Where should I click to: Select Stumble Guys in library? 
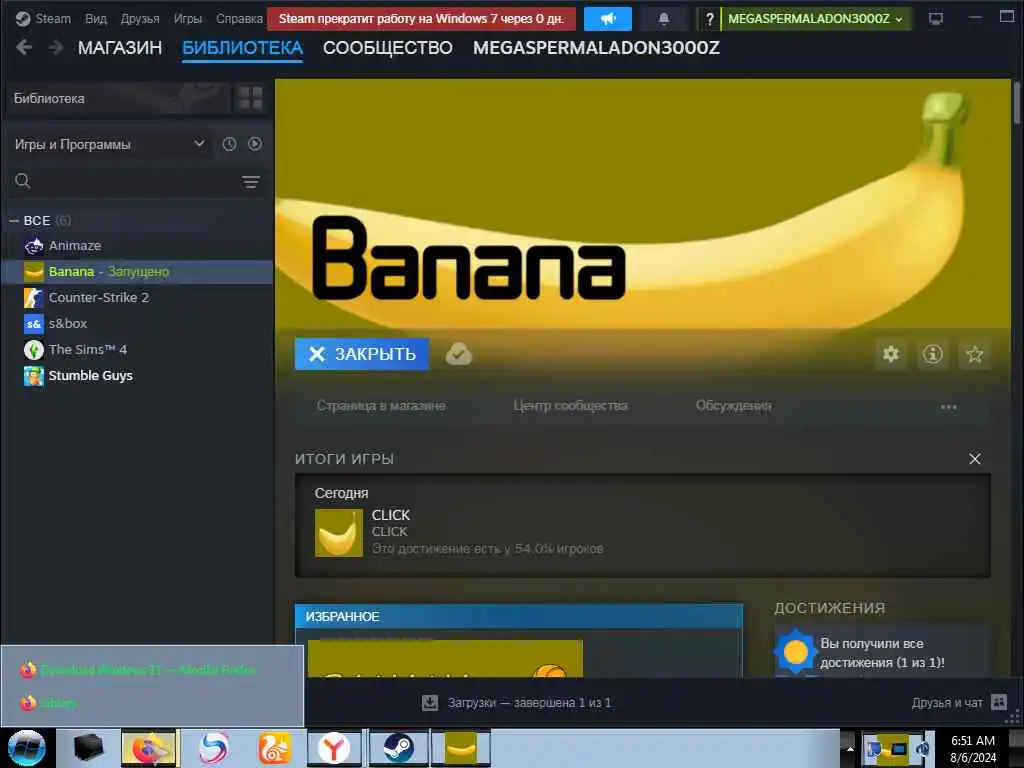[x=138, y=376]
